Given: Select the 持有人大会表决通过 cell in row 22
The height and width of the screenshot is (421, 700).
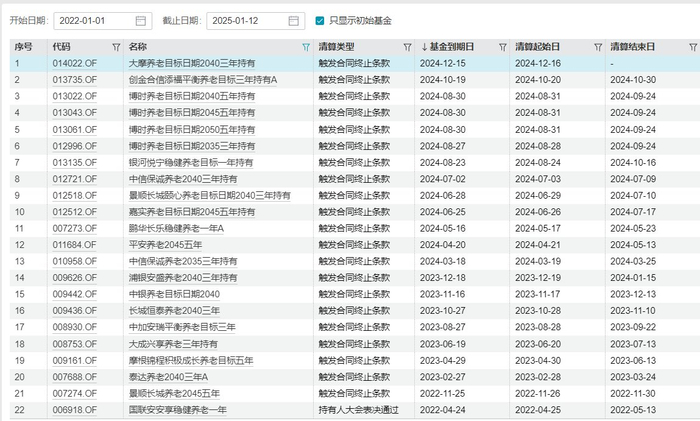Looking at the screenshot, I should [x=358, y=410].
